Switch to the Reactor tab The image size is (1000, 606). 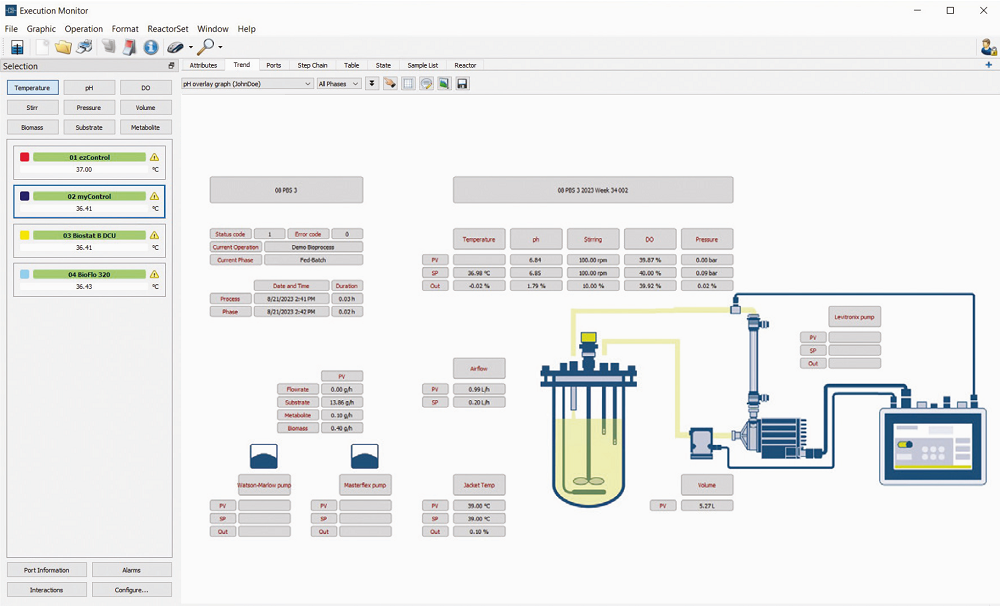pos(466,65)
